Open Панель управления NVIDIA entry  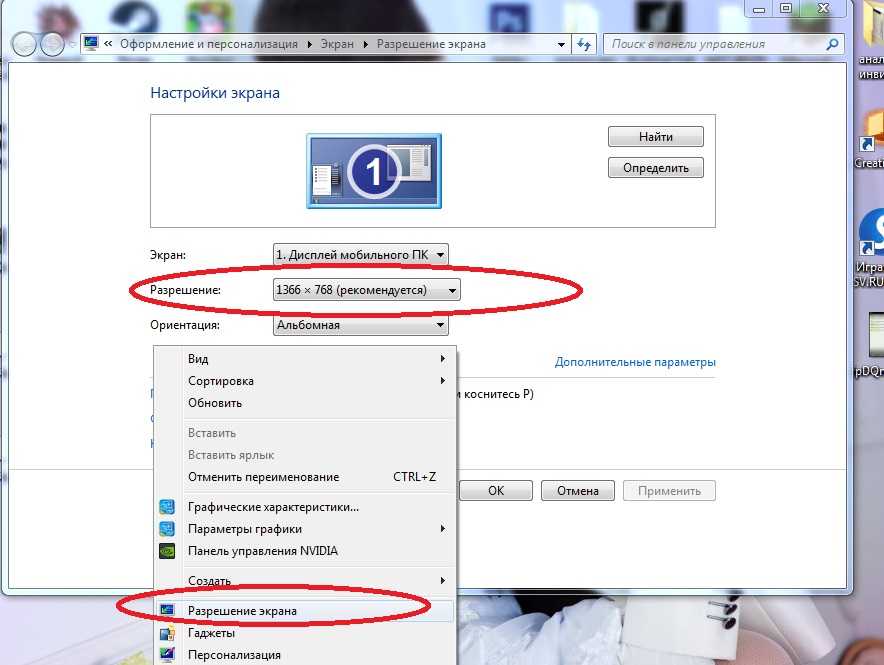pos(304,551)
